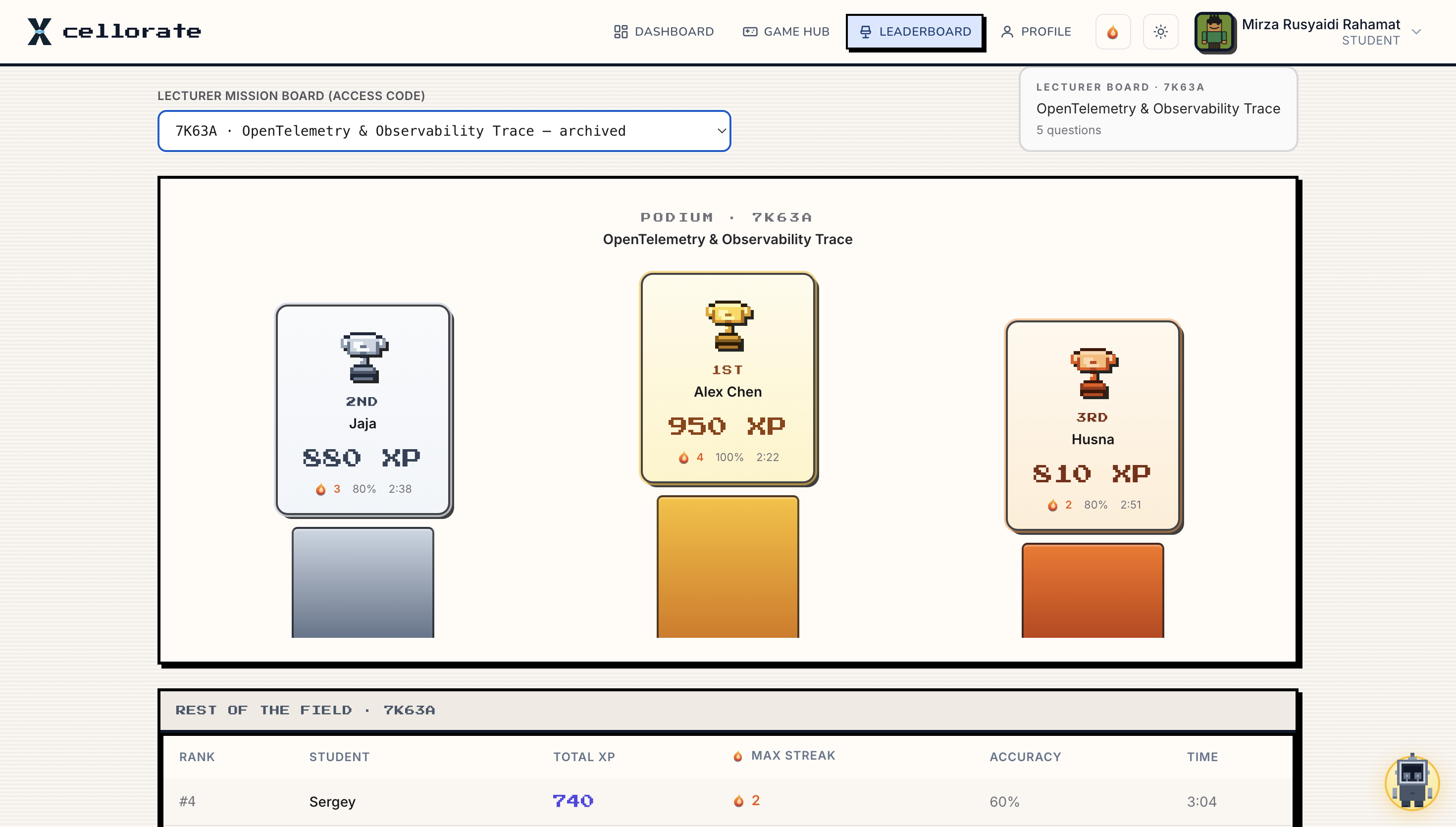
Task: Click the flame streak icon button
Action: [x=1112, y=32]
